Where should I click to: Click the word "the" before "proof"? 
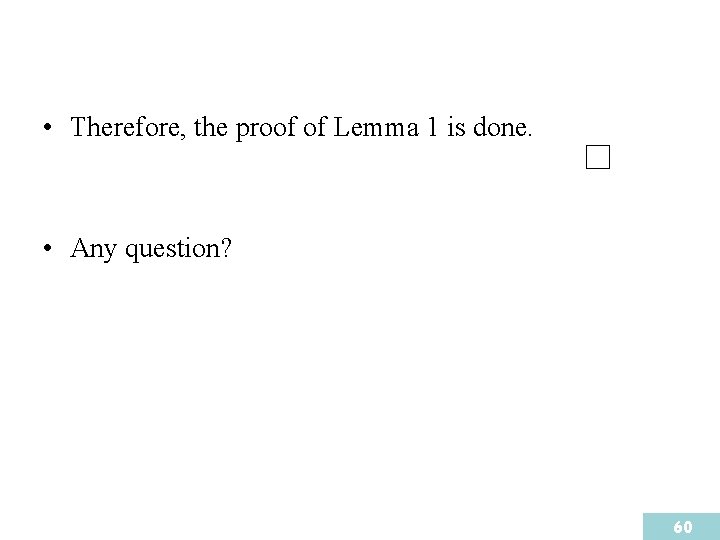pyautogui.click(x=211, y=128)
